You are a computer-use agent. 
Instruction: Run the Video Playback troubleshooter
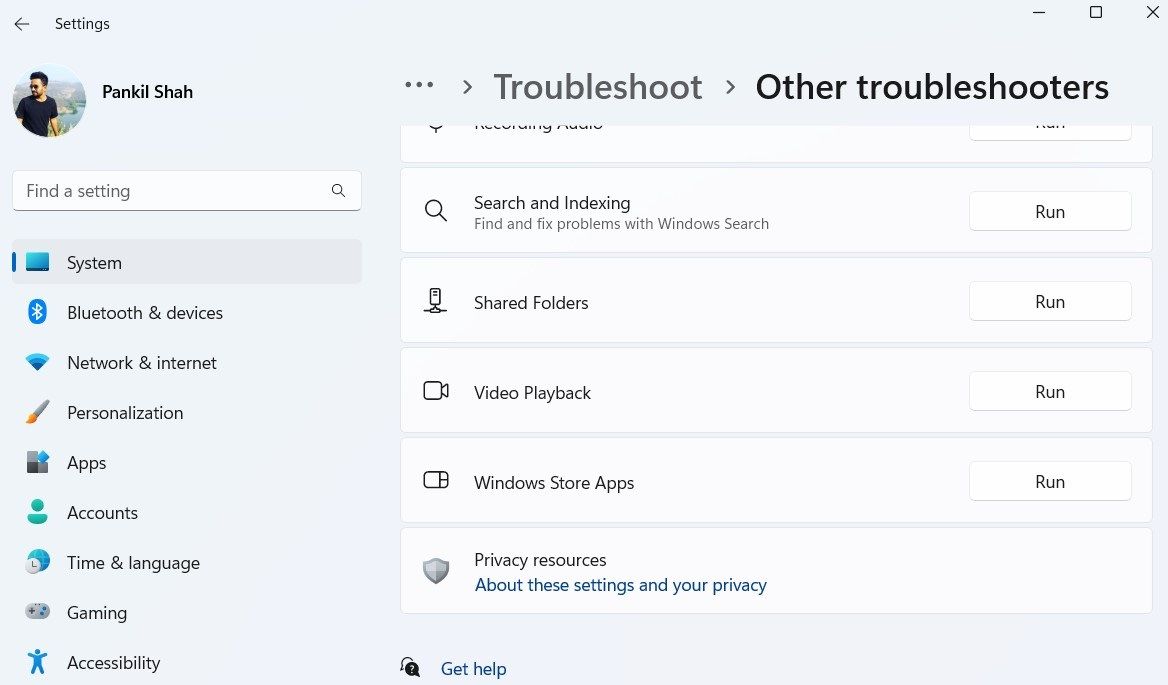pos(1050,392)
